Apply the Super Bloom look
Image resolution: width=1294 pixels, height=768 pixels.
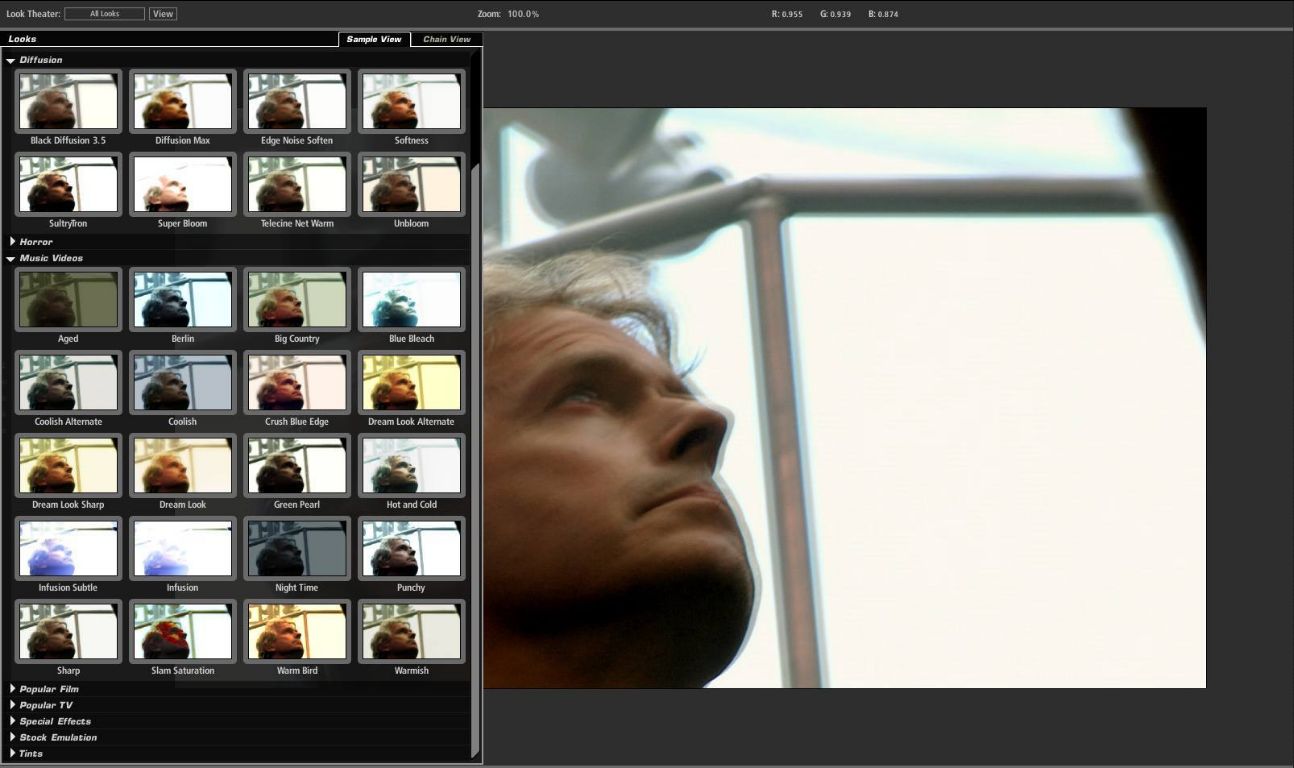(182, 184)
